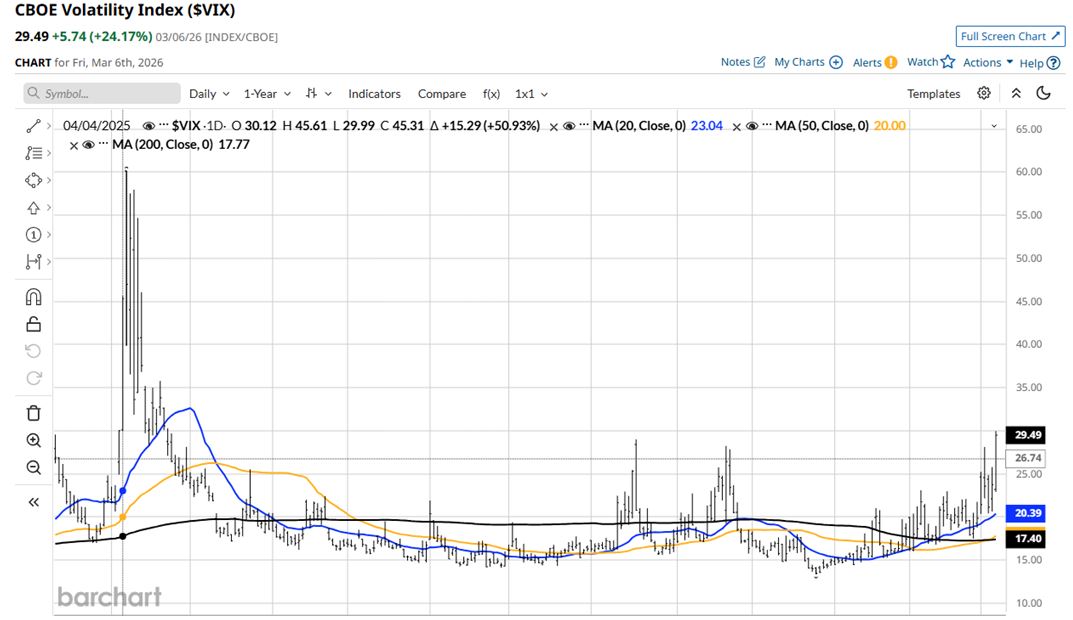Undo the last chart action
This screenshot has width=1073, height=620.
click(33, 351)
